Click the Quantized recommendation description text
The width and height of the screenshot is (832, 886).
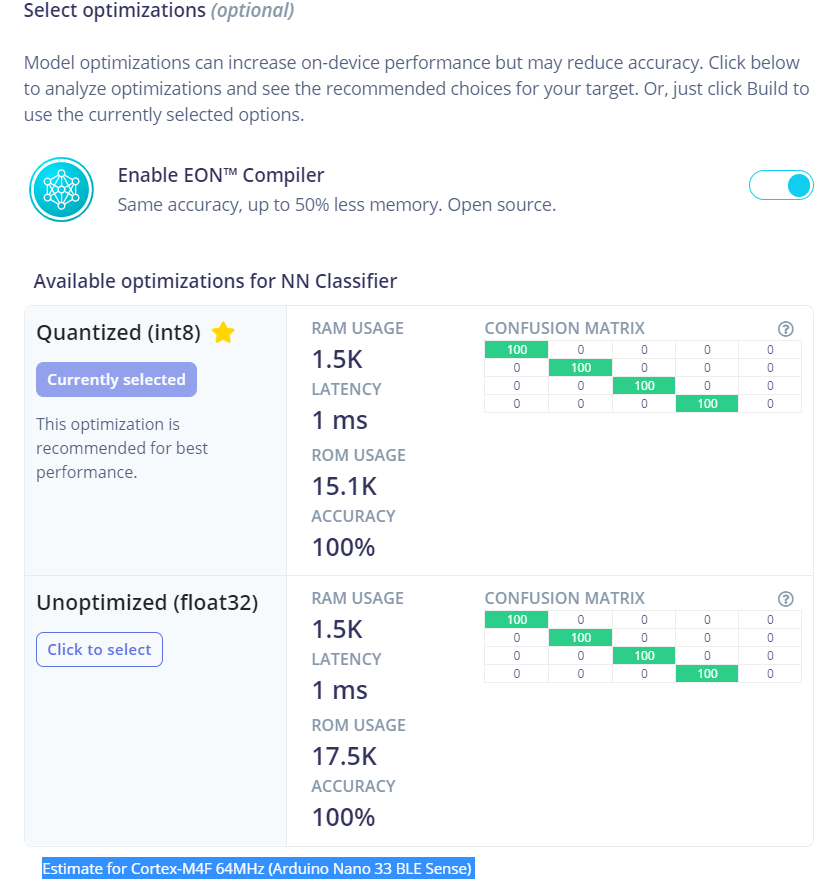[122, 448]
